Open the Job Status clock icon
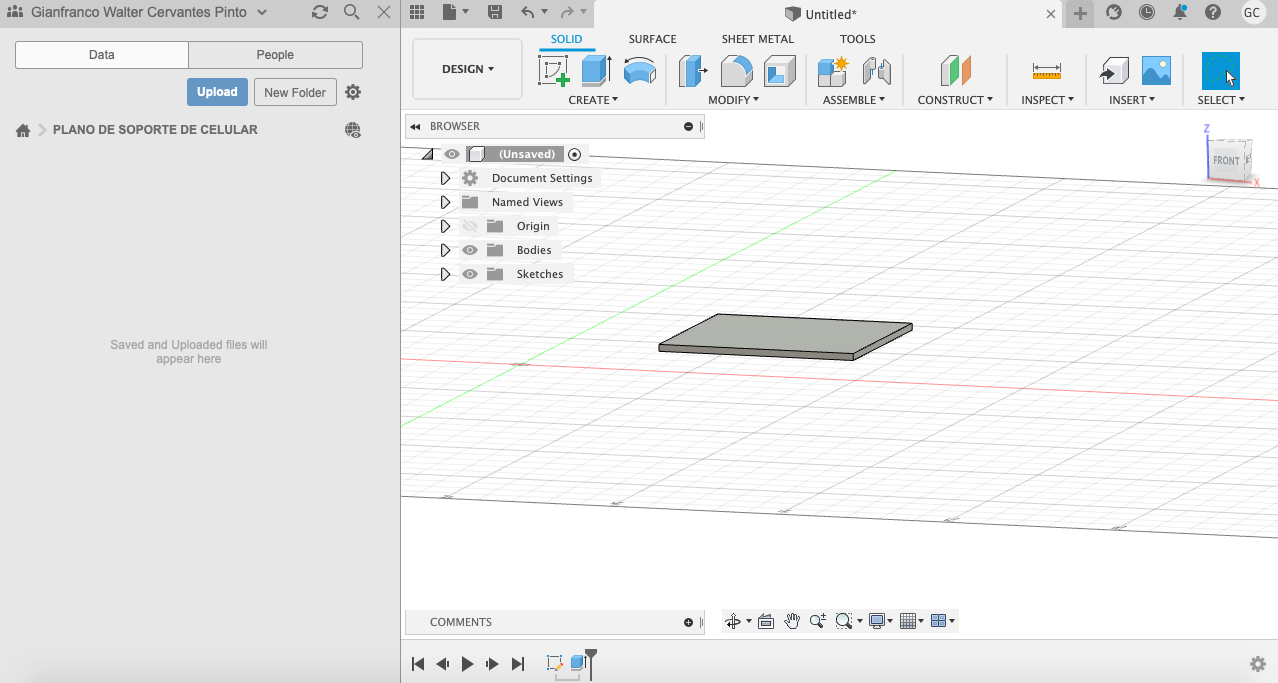This screenshot has width=1278, height=683. coord(1147,13)
